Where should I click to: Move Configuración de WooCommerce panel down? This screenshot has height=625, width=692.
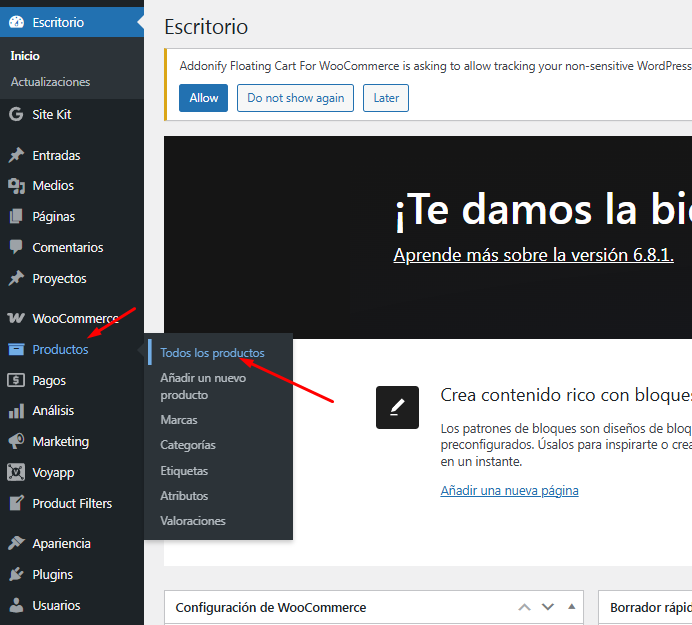click(548, 607)
